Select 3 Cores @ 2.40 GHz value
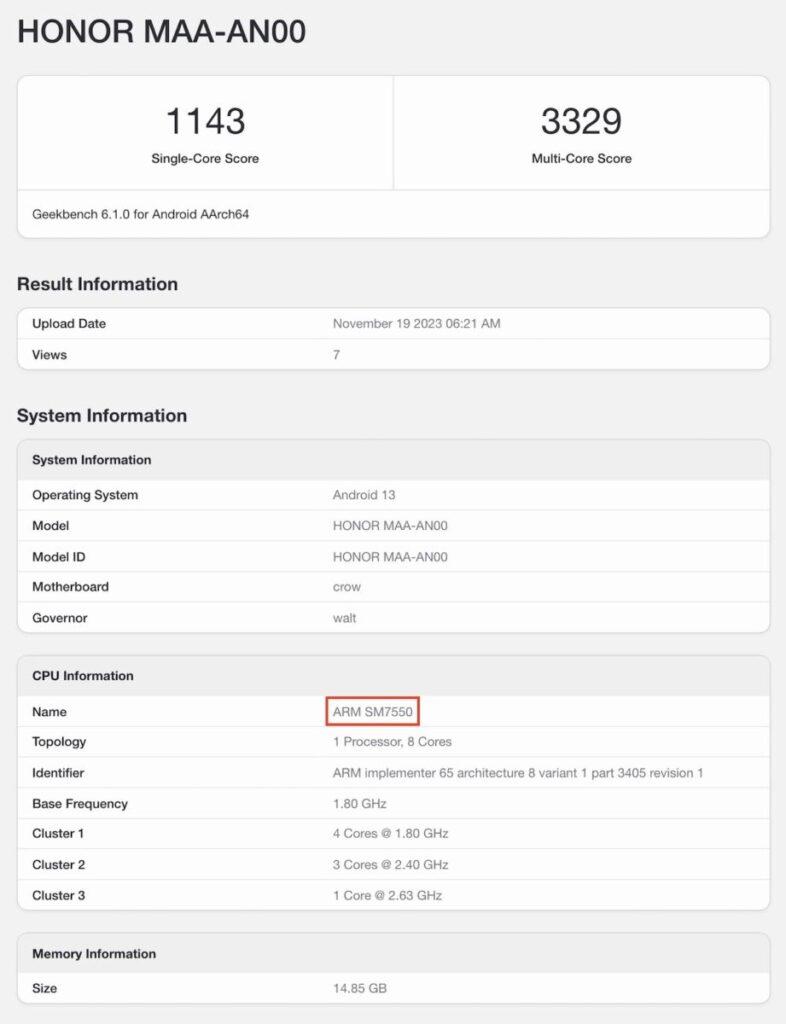786x1024 pixels. (x=390, y=865)
